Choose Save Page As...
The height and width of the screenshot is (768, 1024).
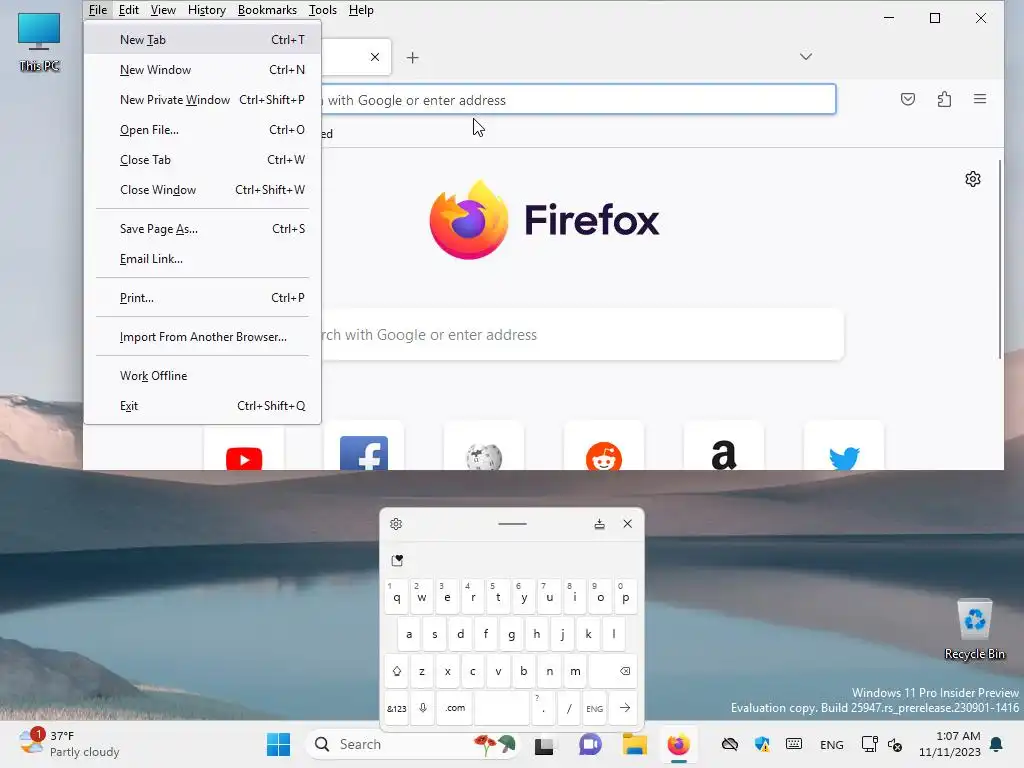pos(202,229)
